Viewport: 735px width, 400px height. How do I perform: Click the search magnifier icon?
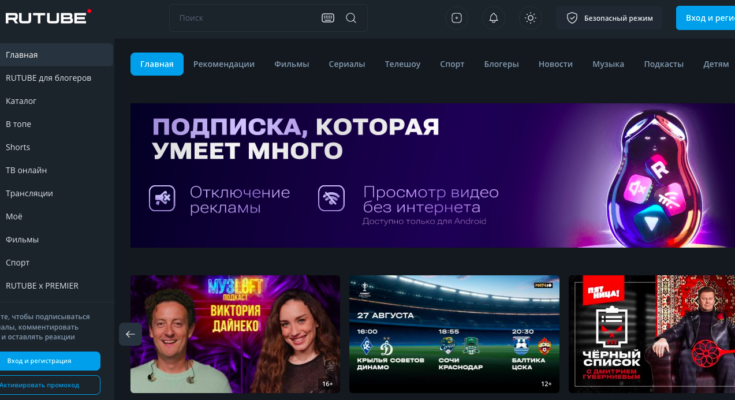(x=351, y=18)
